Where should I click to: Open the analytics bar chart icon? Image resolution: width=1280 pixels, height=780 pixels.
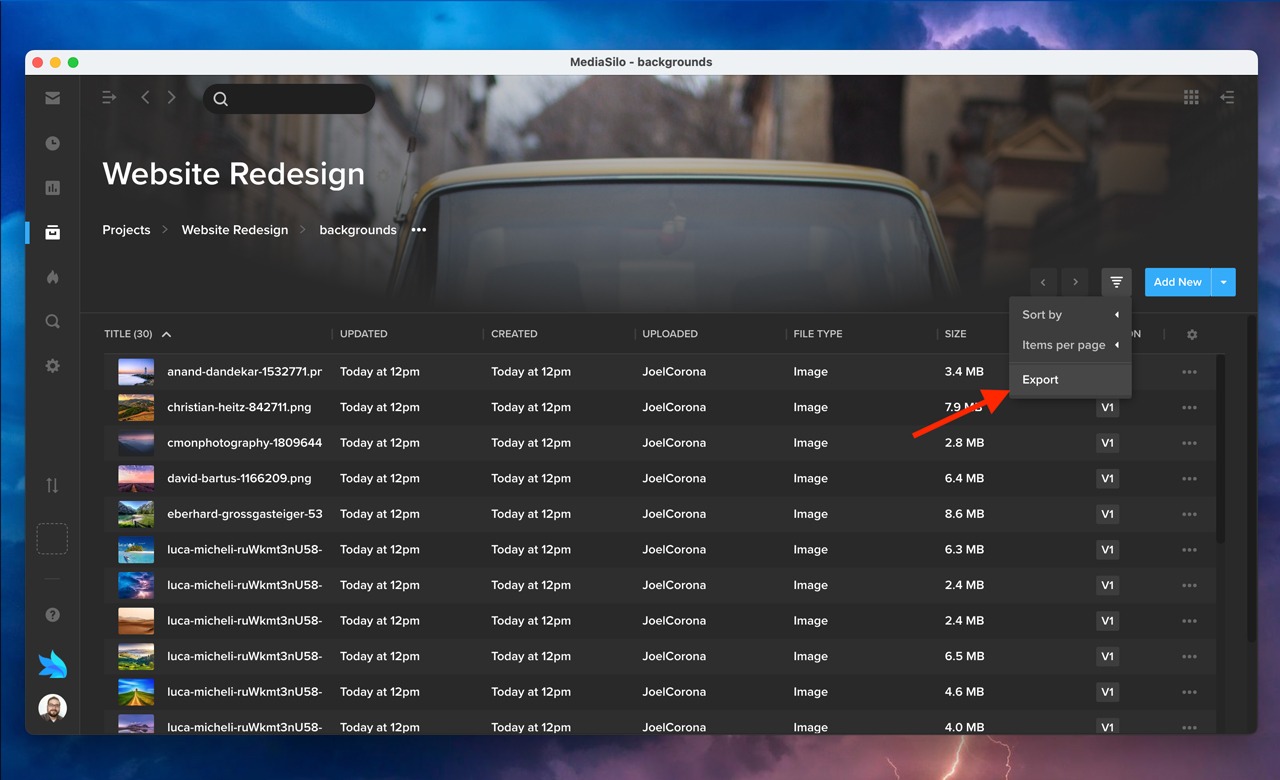[x=52, y=188]
